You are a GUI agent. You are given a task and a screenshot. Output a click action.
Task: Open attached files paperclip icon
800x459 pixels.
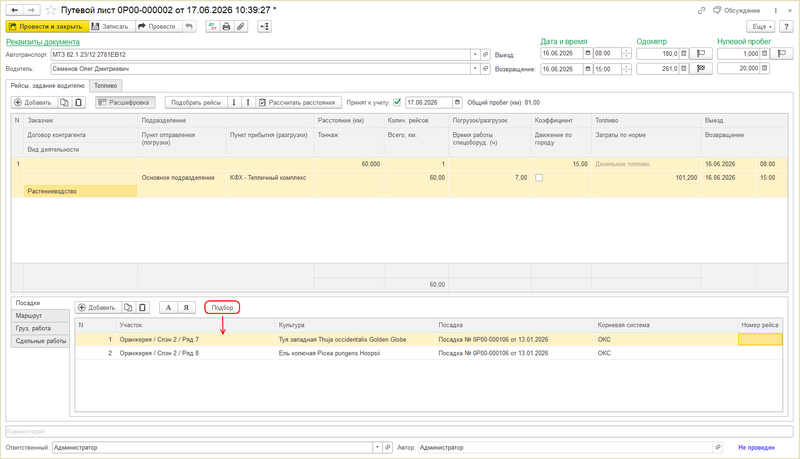pyautogui.click(x=241, y=27)
